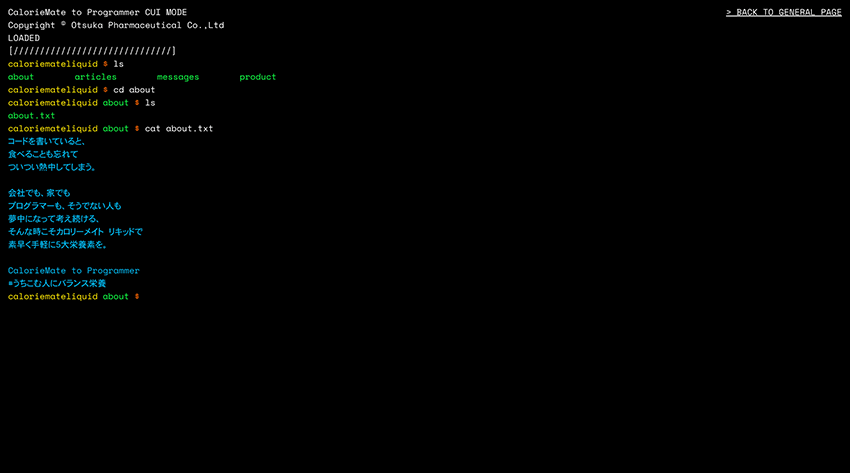This screenshot has height=473, width=850.
Task: Click the #うちこむ人にバランス栄養 hashtag line
Action: coord(57,284)
